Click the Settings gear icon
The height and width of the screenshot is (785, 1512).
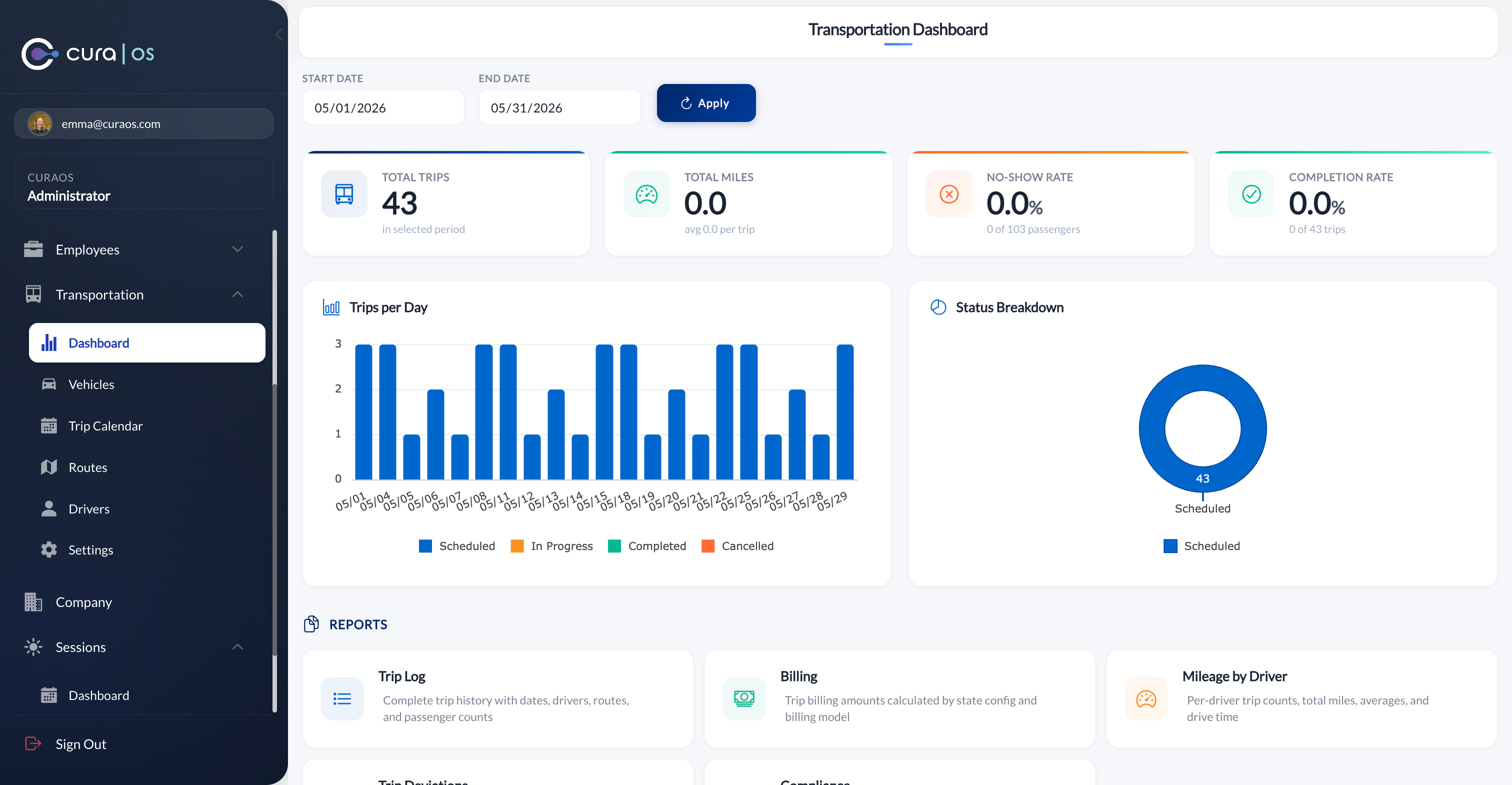click(x=48, y=550)
